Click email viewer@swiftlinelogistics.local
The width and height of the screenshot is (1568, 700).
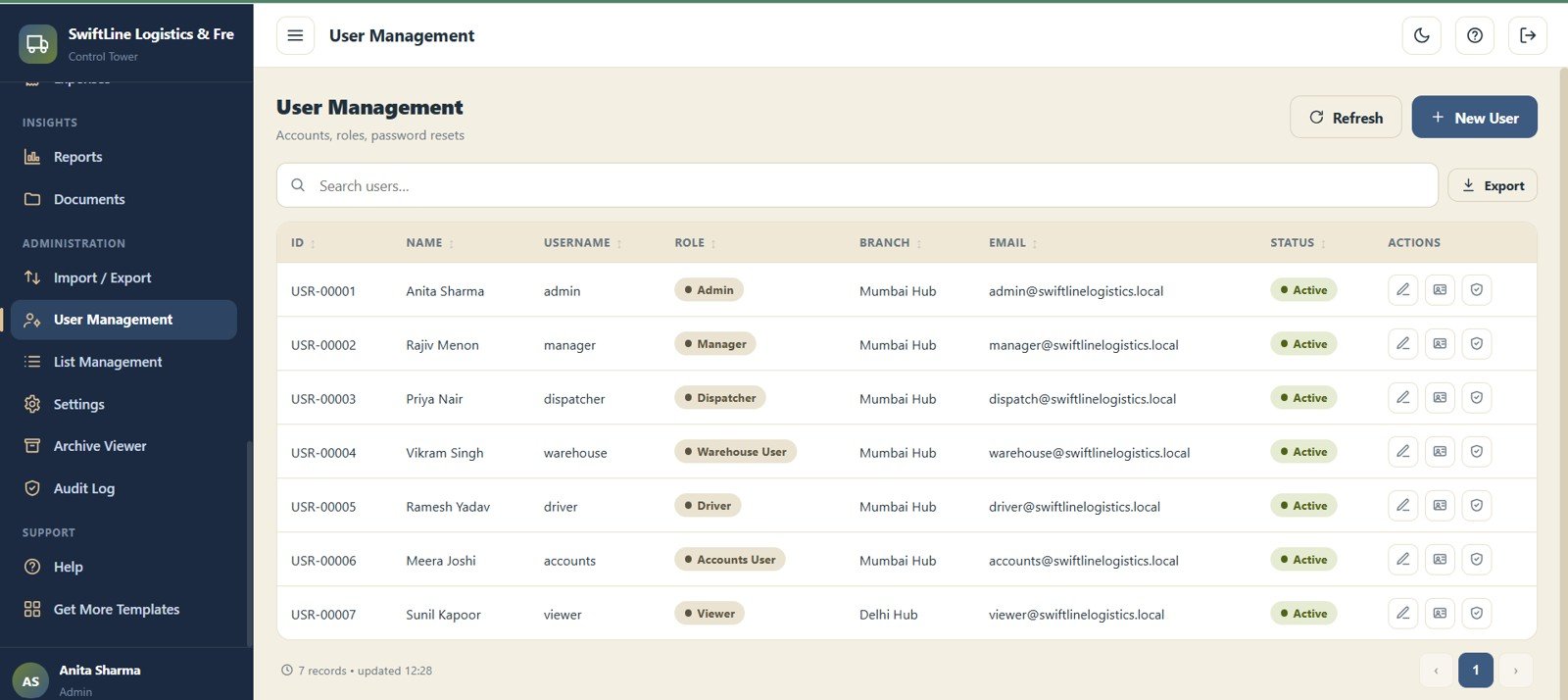(x=1076, y=615)
